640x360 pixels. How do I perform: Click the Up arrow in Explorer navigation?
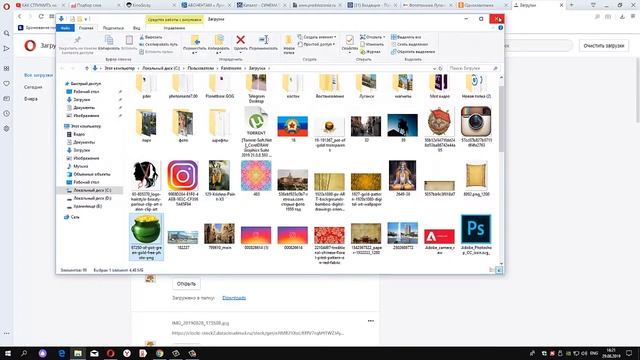coord(87,68)
